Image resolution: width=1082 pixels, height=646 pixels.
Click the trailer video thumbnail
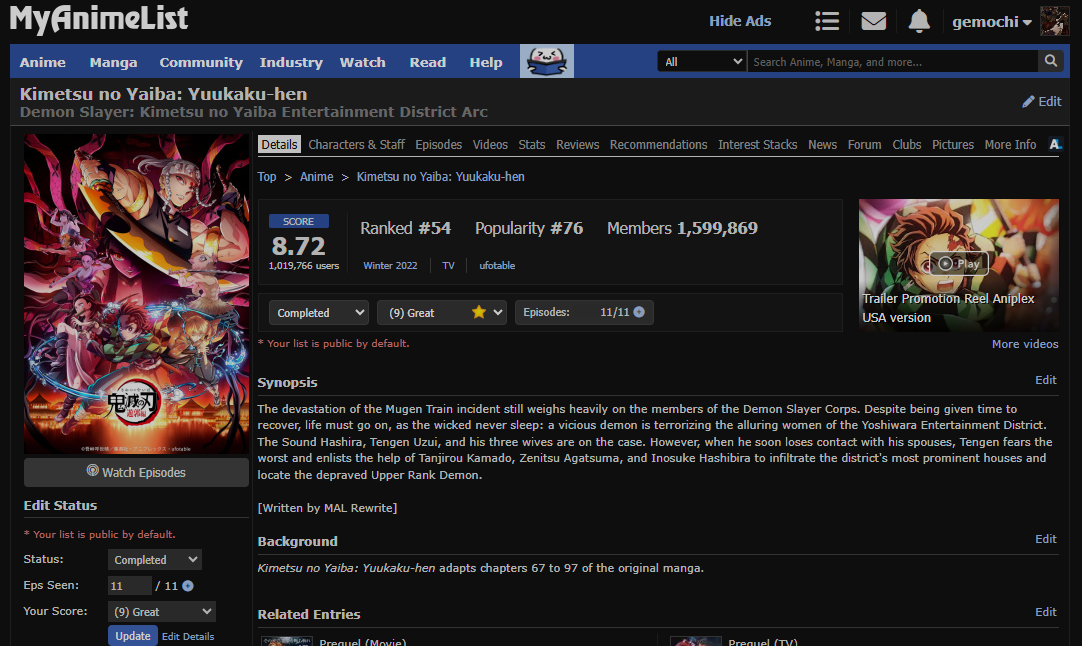tap(958, 265)
